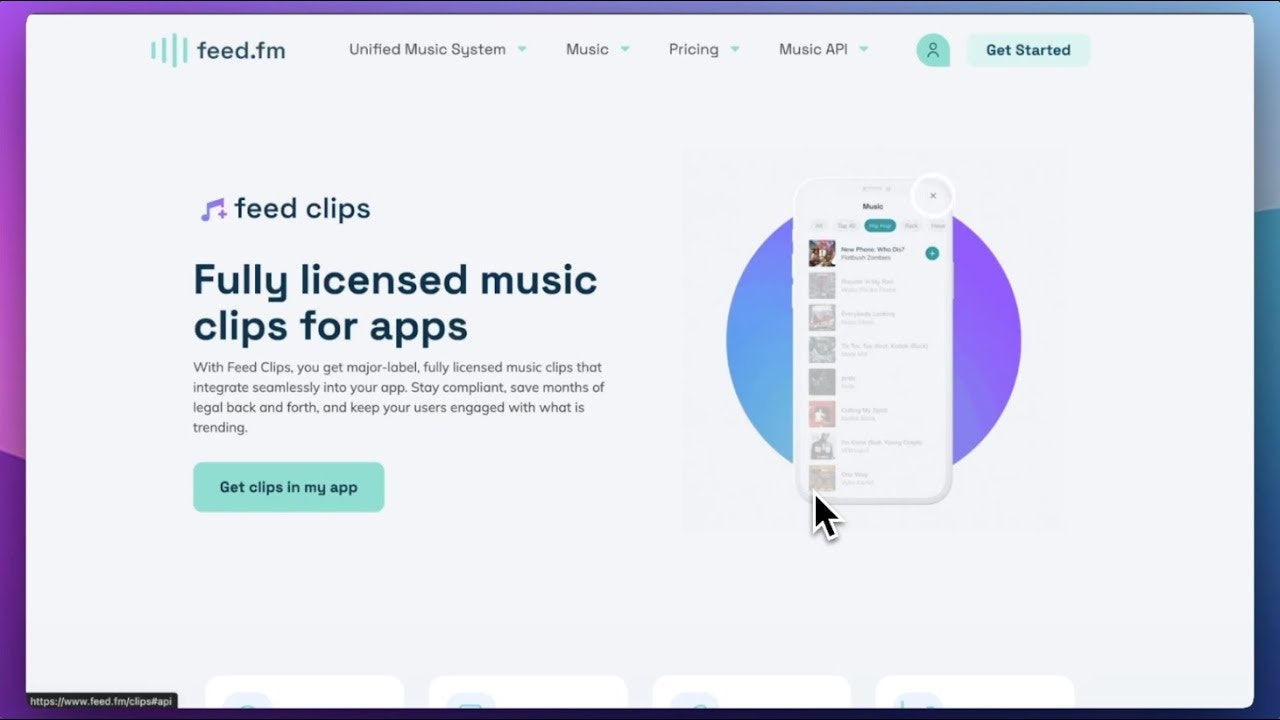The image size is (1280, 720).
Task: Open the Unified Music System menu item
Action: (427, 49)
